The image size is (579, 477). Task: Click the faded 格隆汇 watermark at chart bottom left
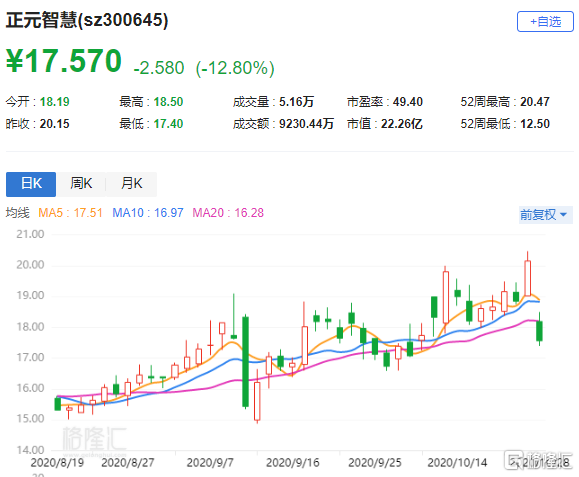(94, 439)
